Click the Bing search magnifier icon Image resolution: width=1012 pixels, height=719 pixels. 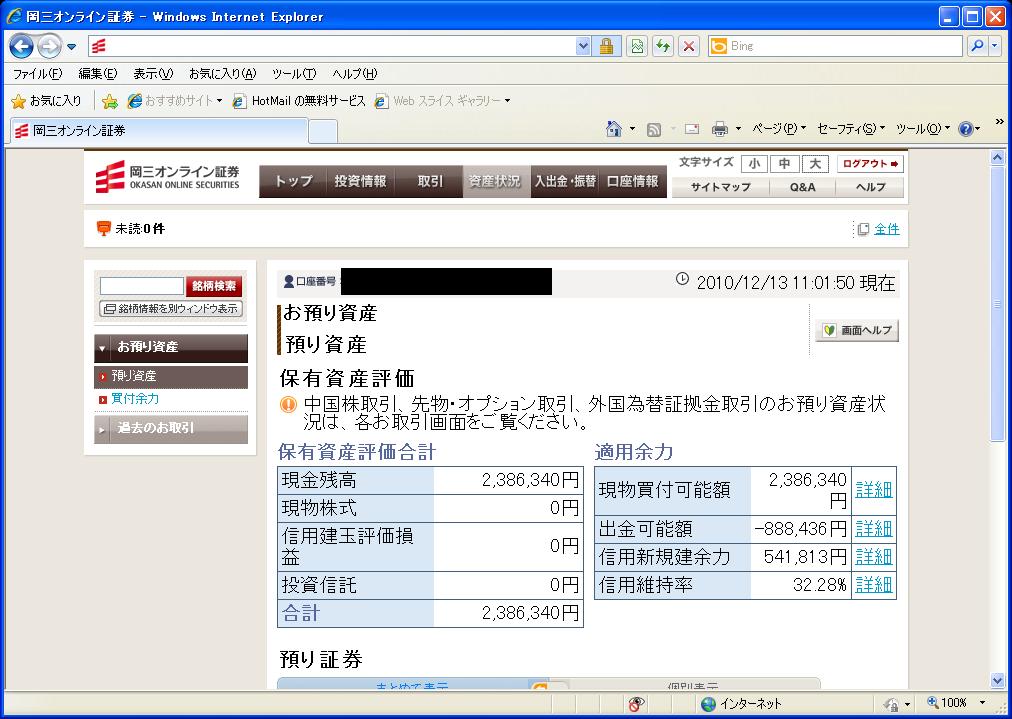pos(977,46)
